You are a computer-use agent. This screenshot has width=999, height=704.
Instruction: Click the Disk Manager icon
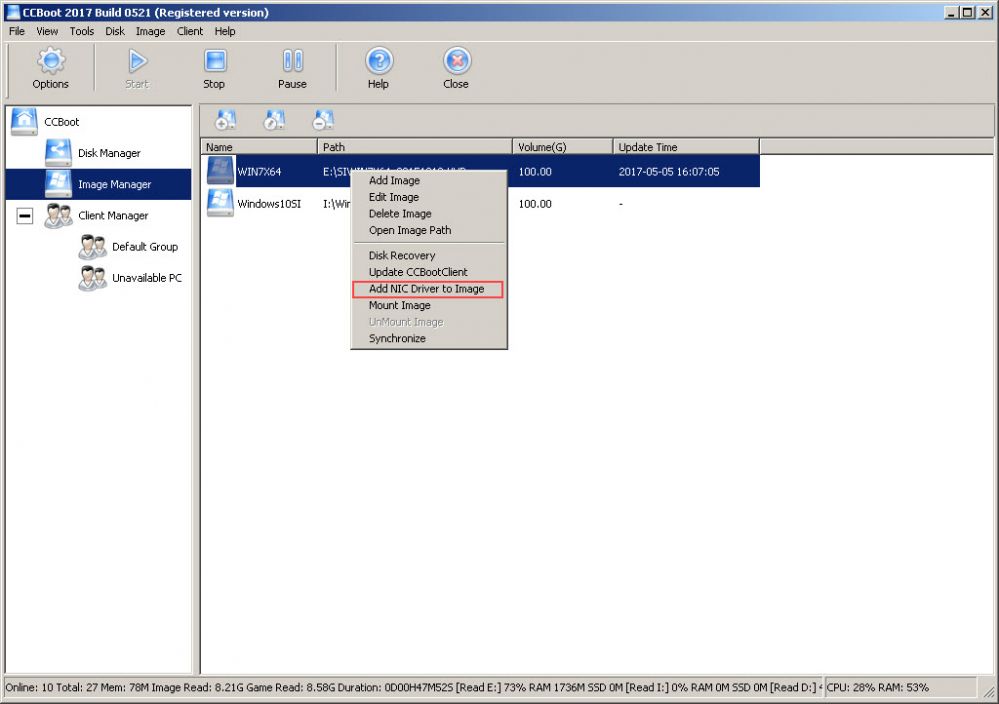tap(58, 152)
